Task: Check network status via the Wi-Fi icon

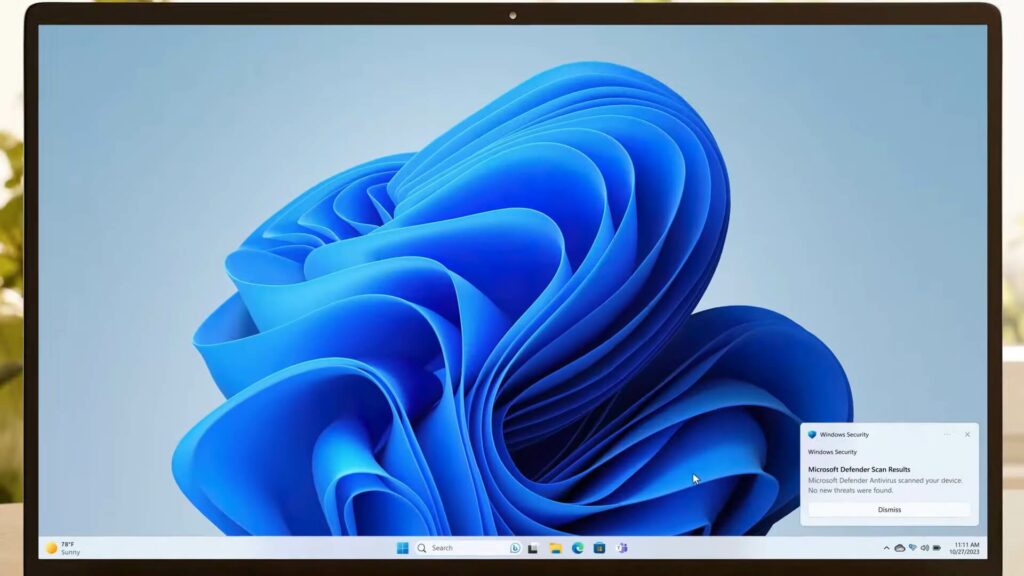Action: click(913, 547)
